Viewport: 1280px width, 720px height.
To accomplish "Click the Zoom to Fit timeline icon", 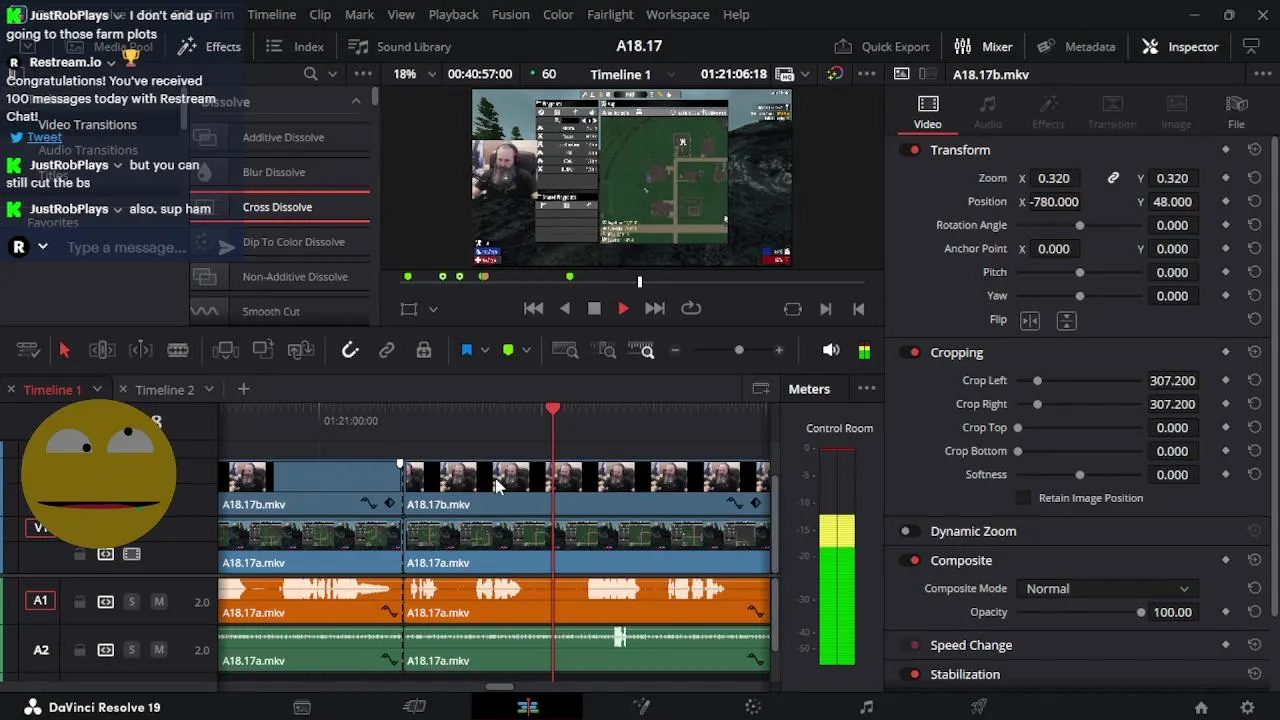I will point(565,350).
